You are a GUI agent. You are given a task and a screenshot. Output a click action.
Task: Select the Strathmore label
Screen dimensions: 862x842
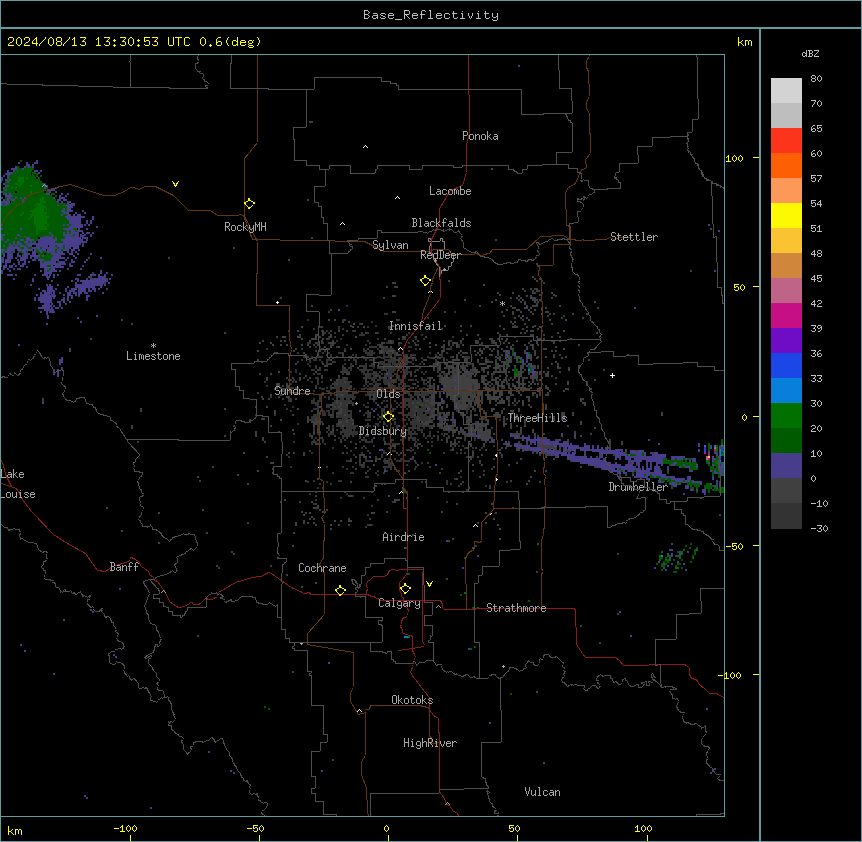516,608
